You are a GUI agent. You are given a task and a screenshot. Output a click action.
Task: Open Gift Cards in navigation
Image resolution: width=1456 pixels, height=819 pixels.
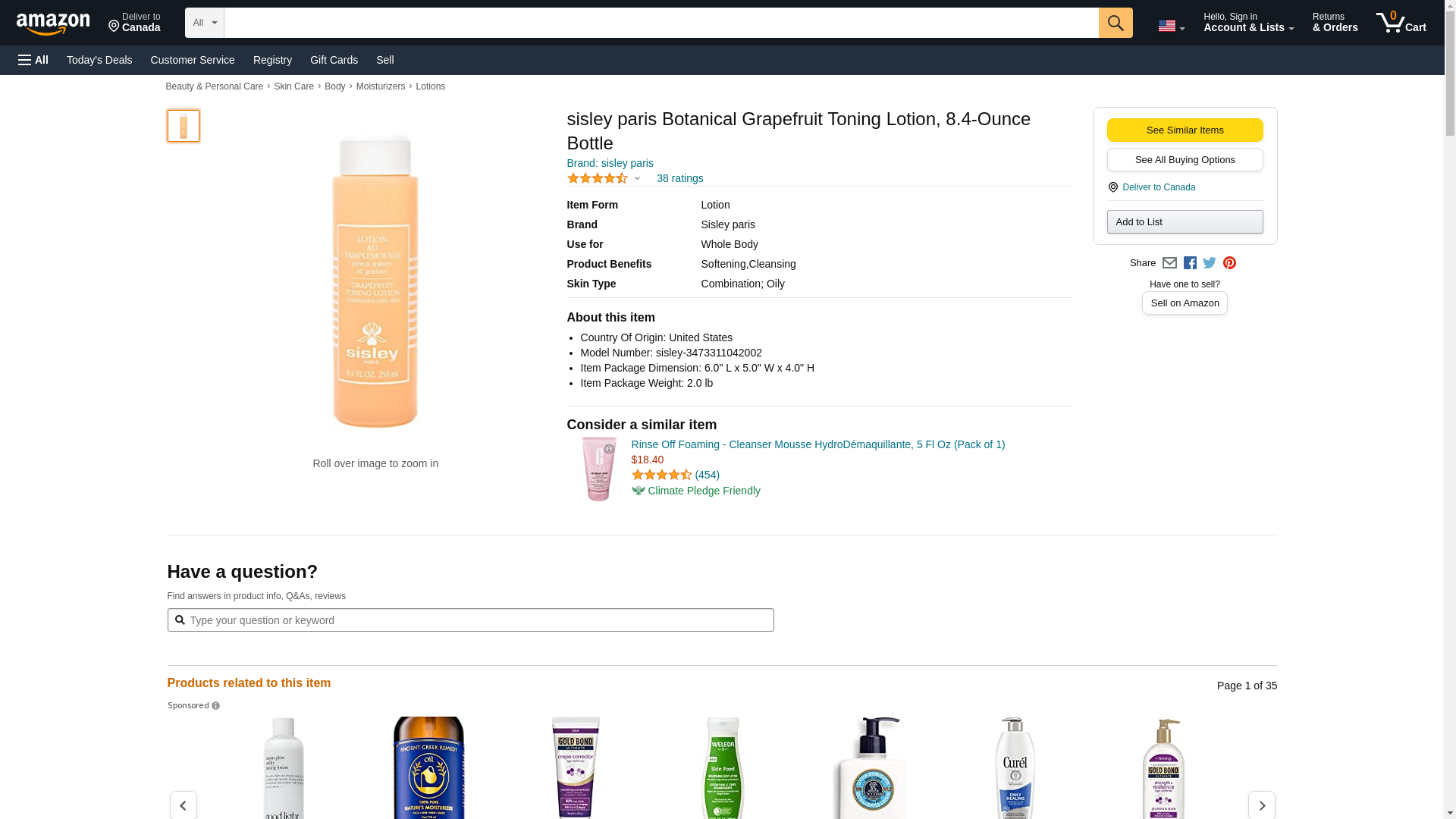(334, 60)
